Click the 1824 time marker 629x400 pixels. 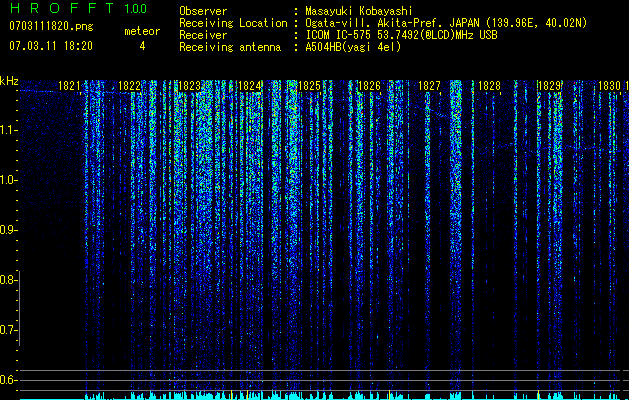[x=250, y=86]
